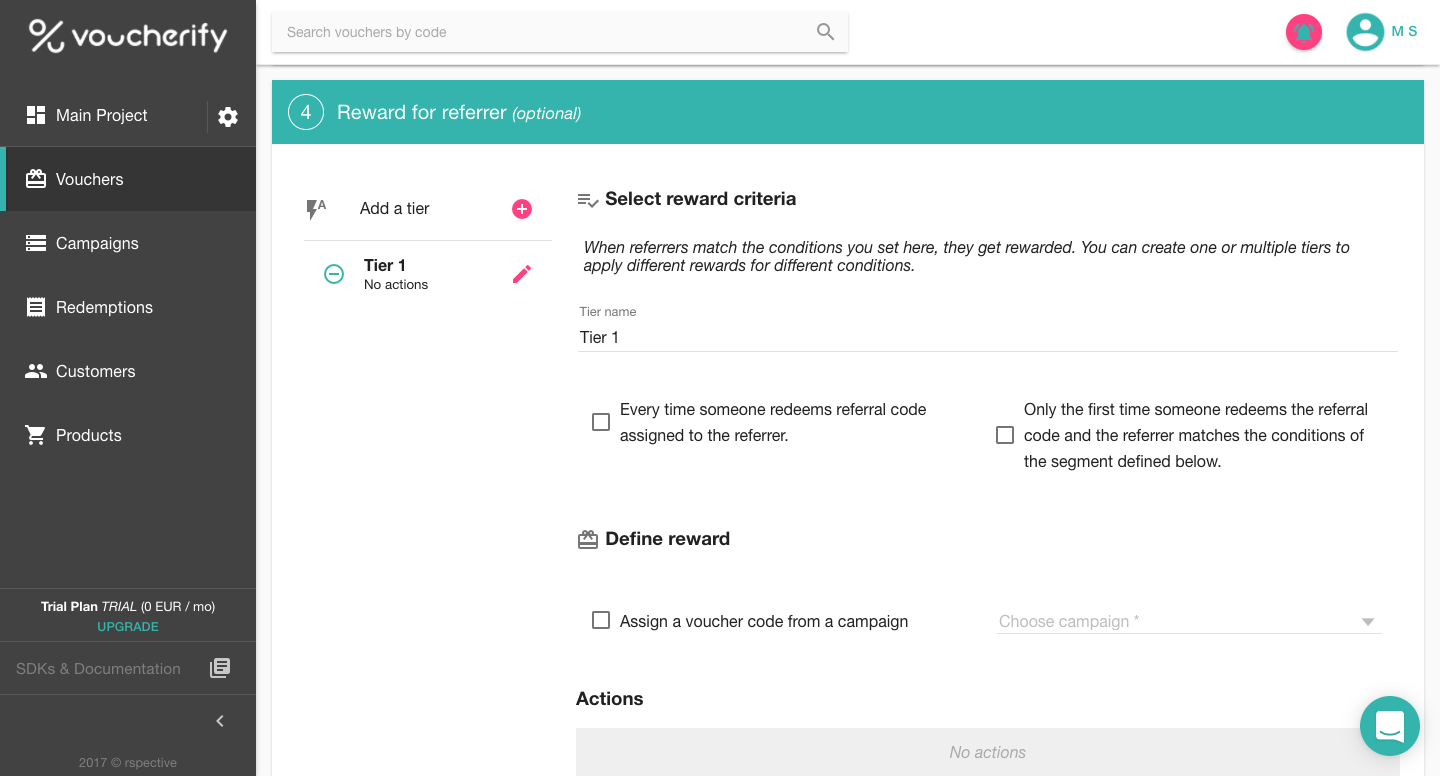Select the Tier 1 entry
This screenshot has width=1440, height=776.
tap(396, 274)
